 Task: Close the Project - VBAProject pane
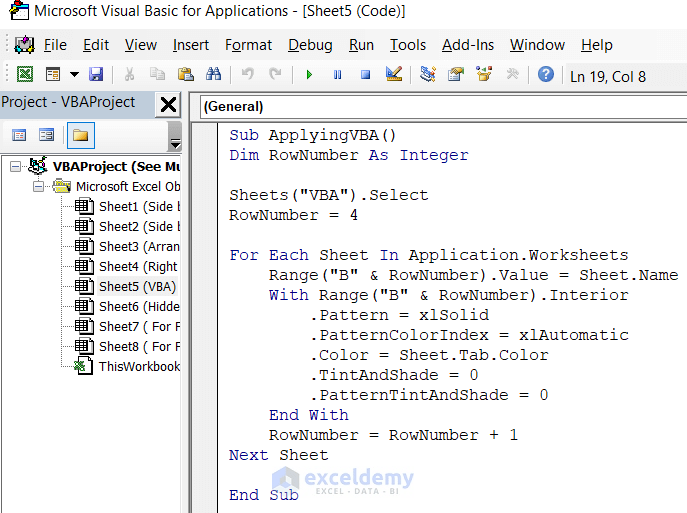click(x=168, y=105)
